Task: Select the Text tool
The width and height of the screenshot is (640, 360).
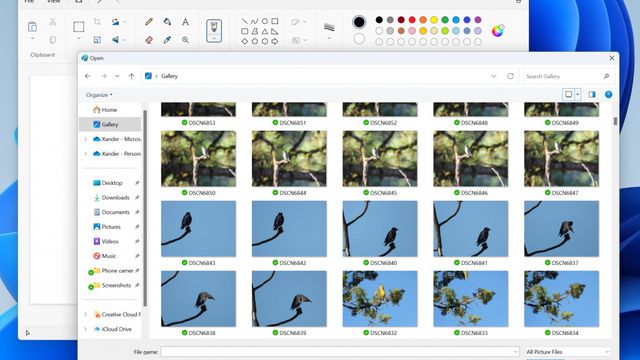Action: [x=185, y=22]
